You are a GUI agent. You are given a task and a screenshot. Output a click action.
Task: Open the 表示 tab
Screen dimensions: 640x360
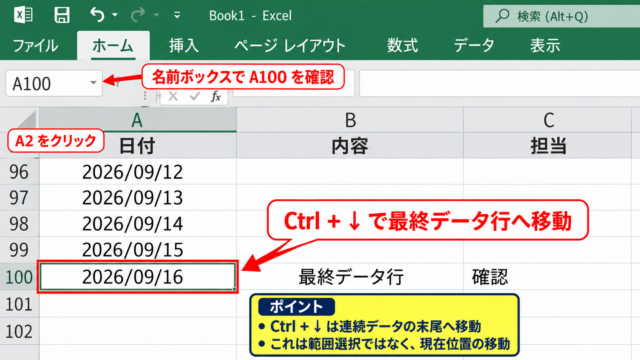[545, 45]
